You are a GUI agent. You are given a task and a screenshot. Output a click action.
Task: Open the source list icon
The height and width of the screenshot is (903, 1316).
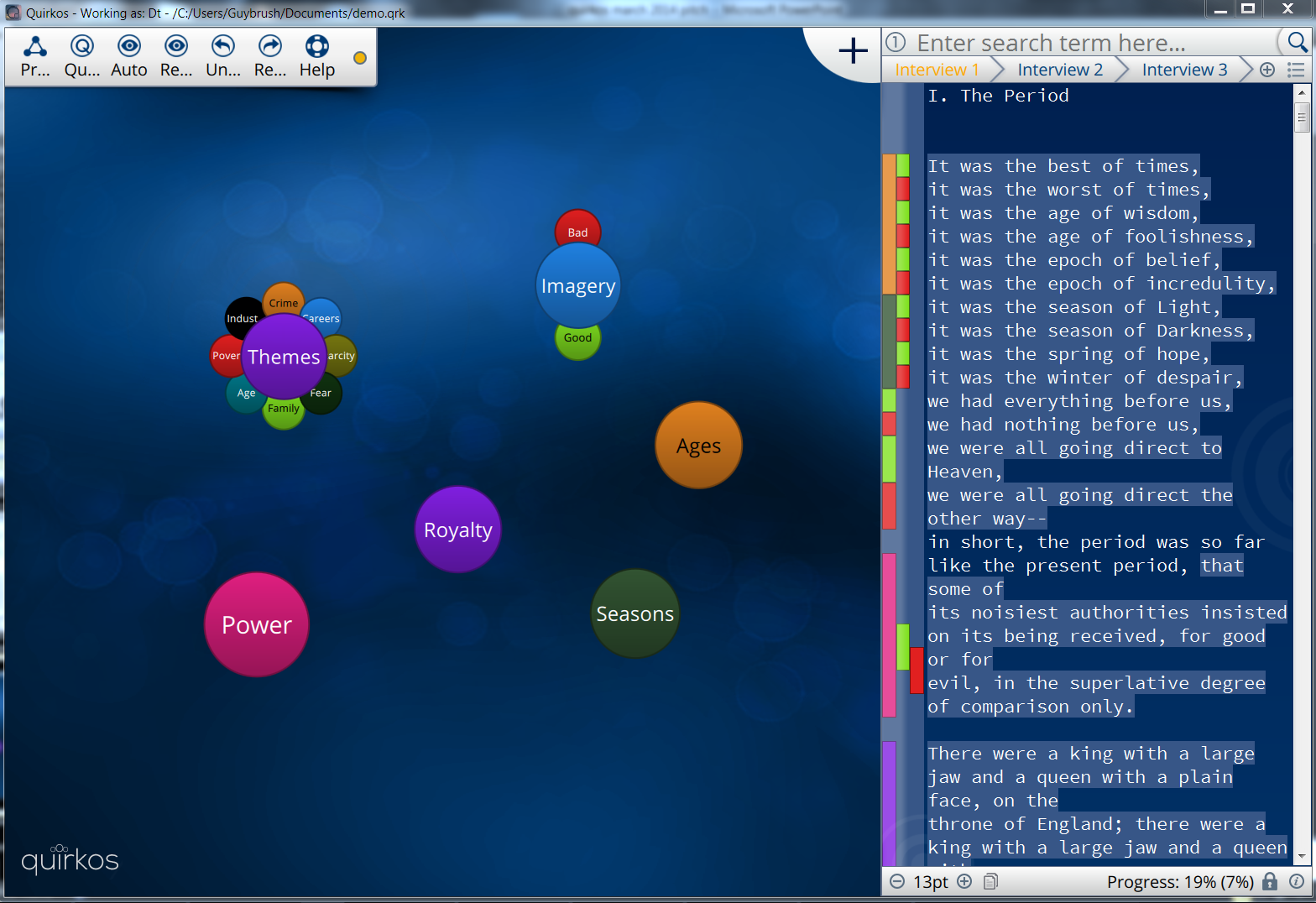tap(1296, 70)
